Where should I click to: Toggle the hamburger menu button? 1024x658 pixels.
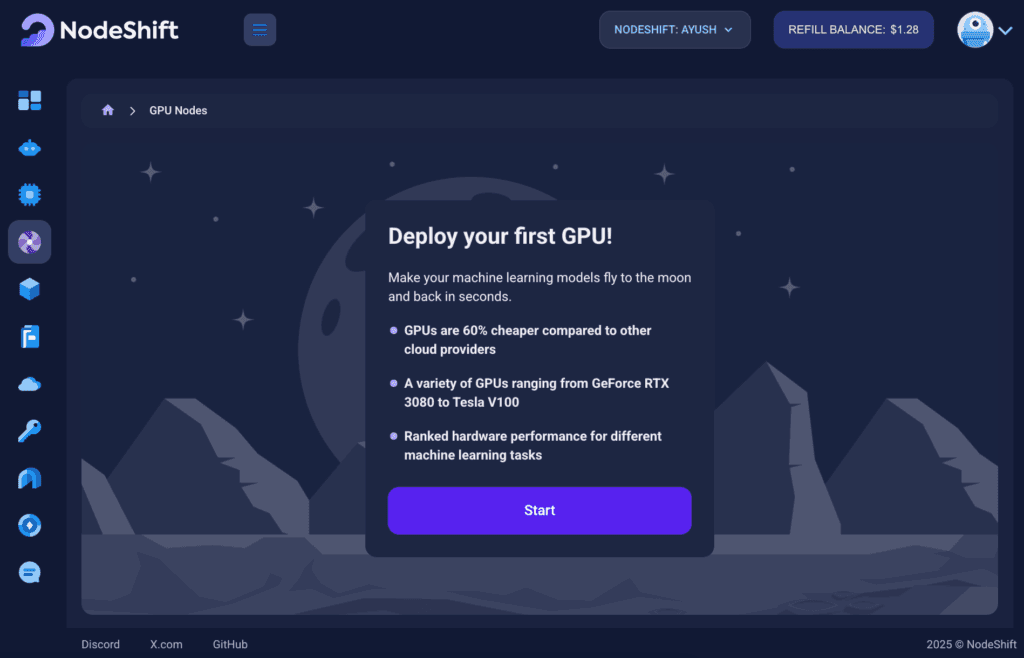[260, 30]
